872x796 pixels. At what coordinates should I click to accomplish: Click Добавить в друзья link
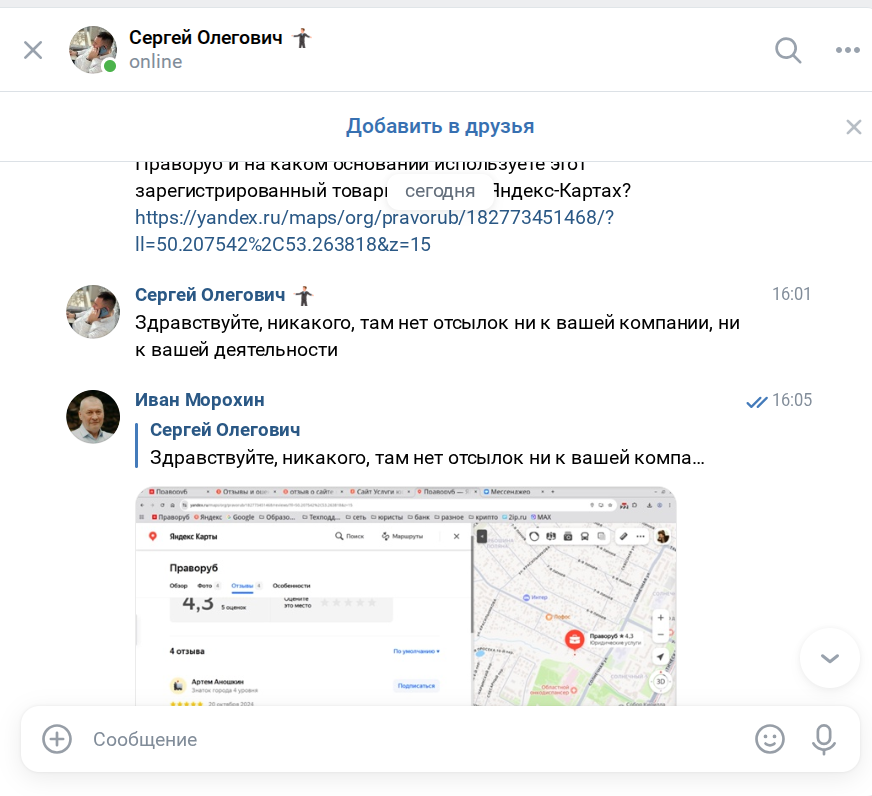[440, 126]
